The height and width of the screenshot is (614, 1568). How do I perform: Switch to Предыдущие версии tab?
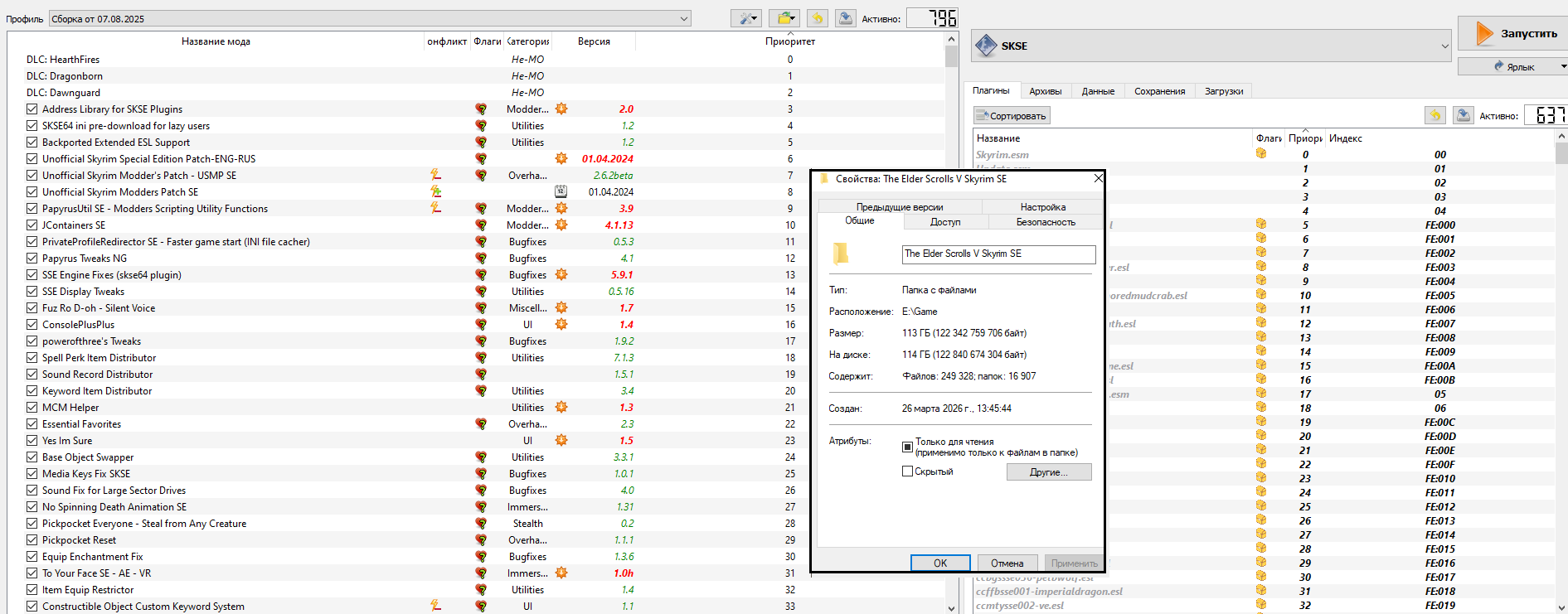900,207
